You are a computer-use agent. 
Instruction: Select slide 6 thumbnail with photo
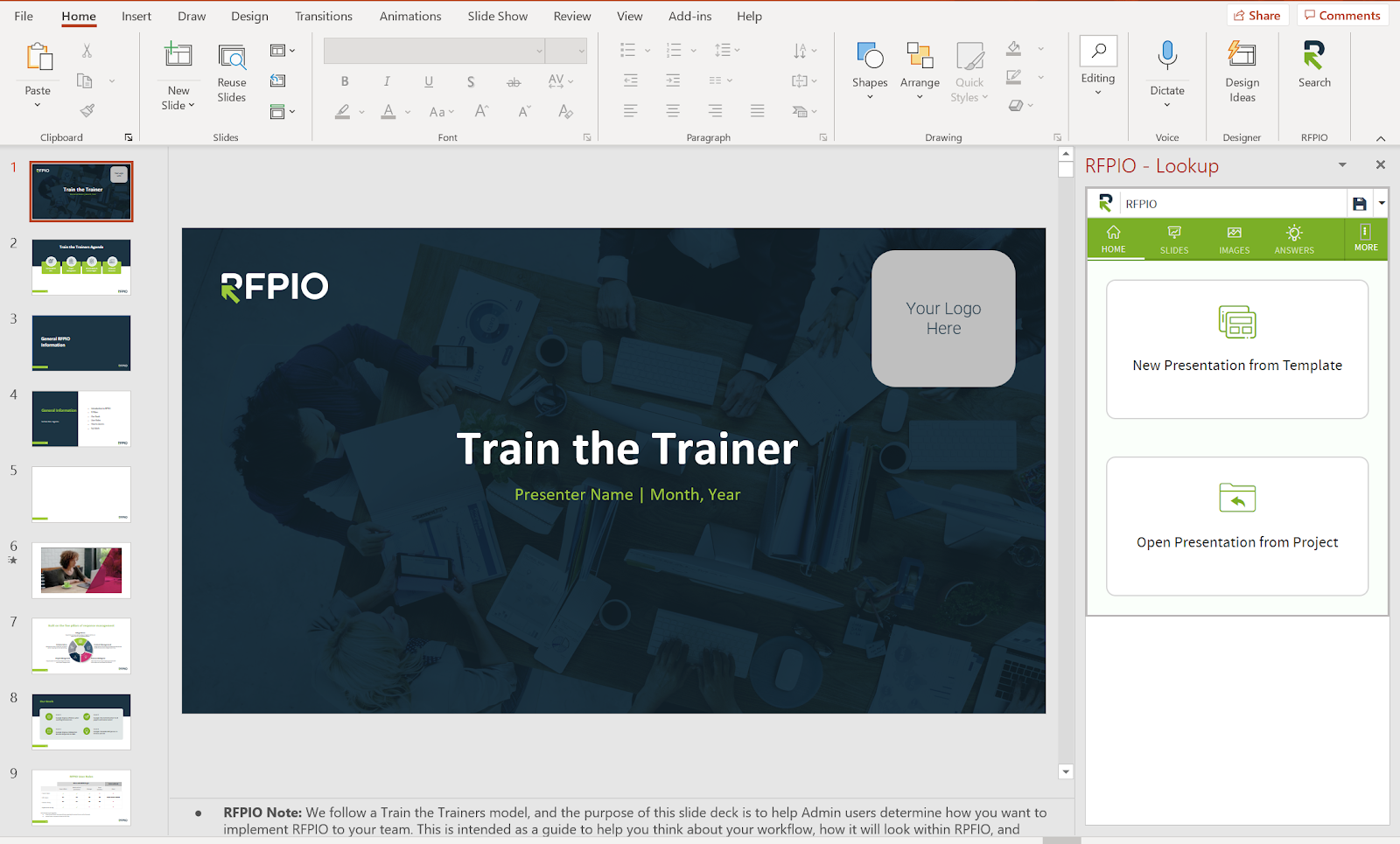(x=81, y=570)
